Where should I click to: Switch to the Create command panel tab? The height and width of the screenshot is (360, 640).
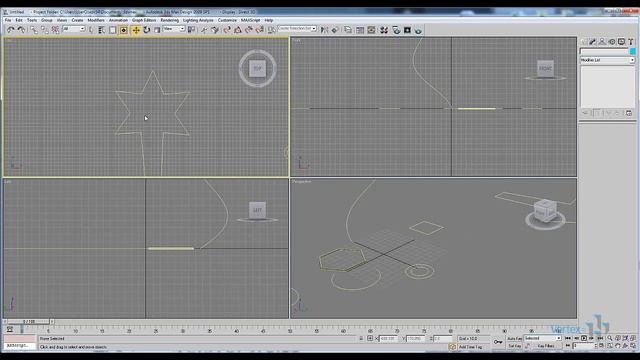(x=584, y=42)
